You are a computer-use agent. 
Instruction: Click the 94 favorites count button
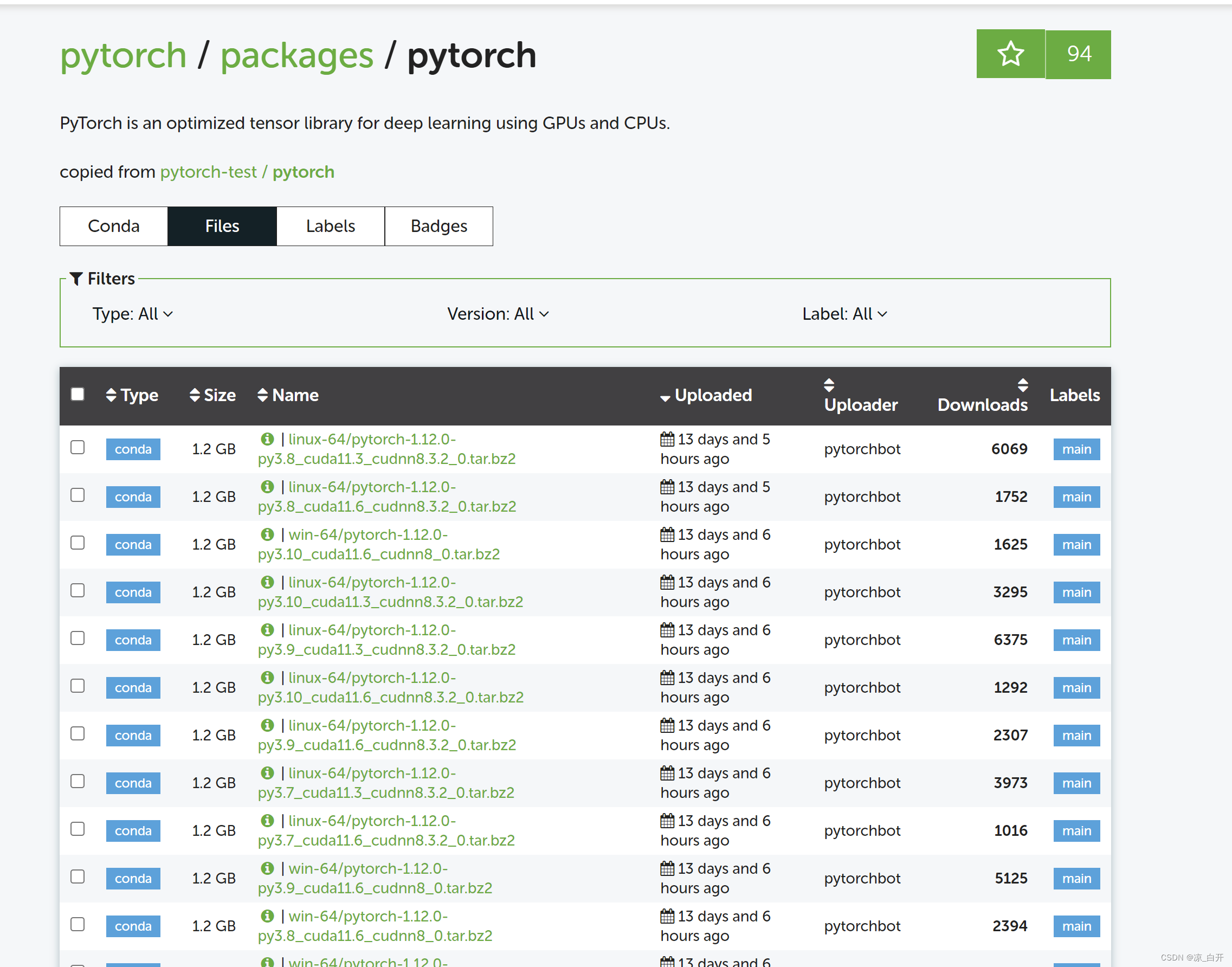1079,54
